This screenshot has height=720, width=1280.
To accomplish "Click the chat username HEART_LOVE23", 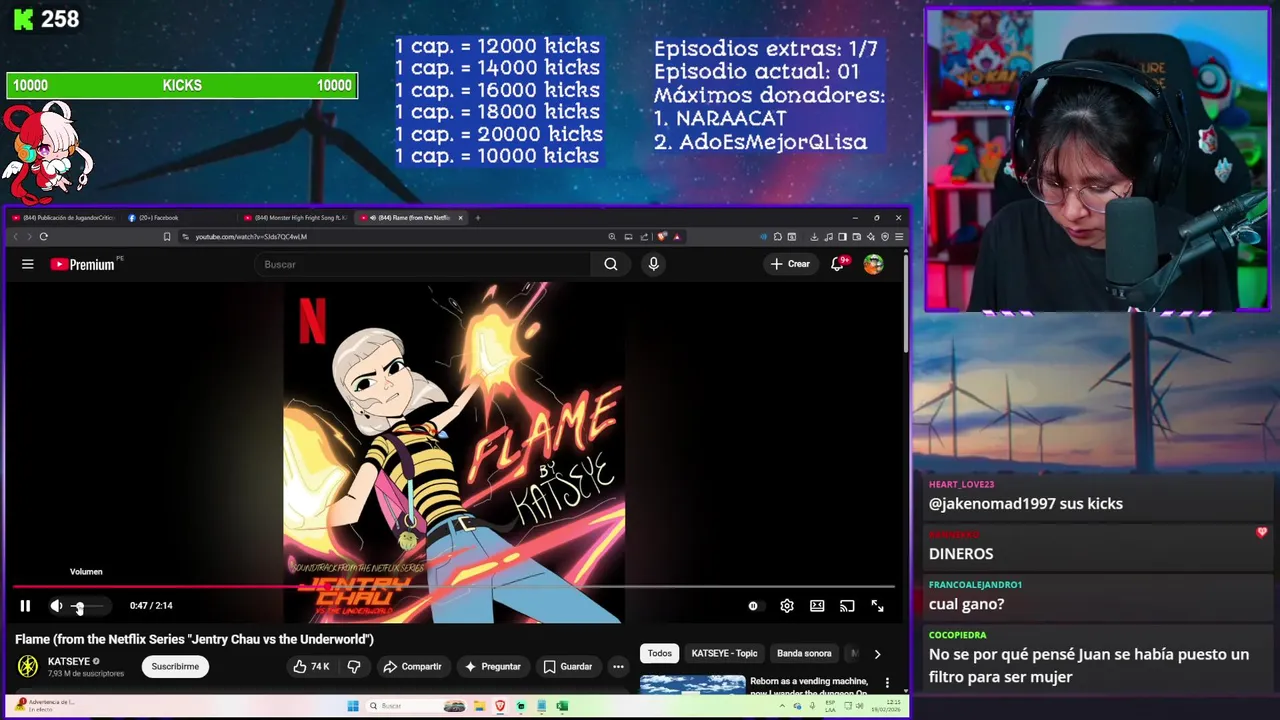I will [961, 484].
